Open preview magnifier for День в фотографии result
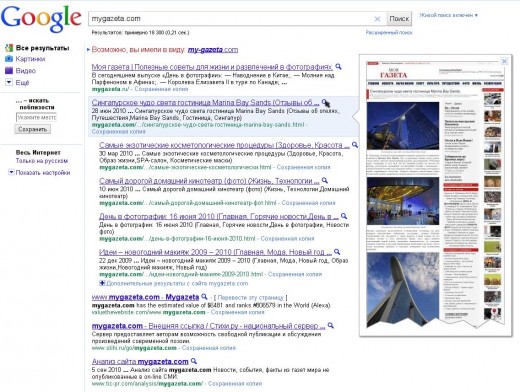The height and width of the screenshot is (392, 520). click(344, 216)
